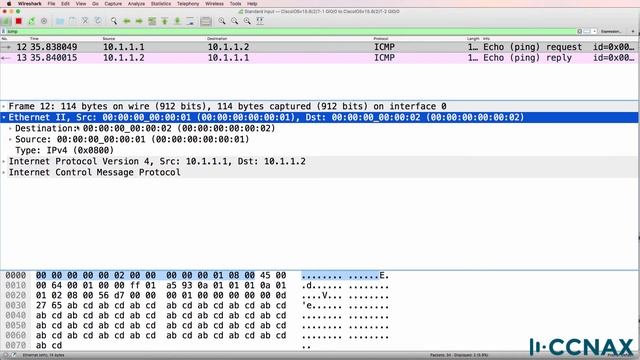The width and height of the screenshot is (640, 360).
Task: Open the Analyze menu
Action: point(136,4)
